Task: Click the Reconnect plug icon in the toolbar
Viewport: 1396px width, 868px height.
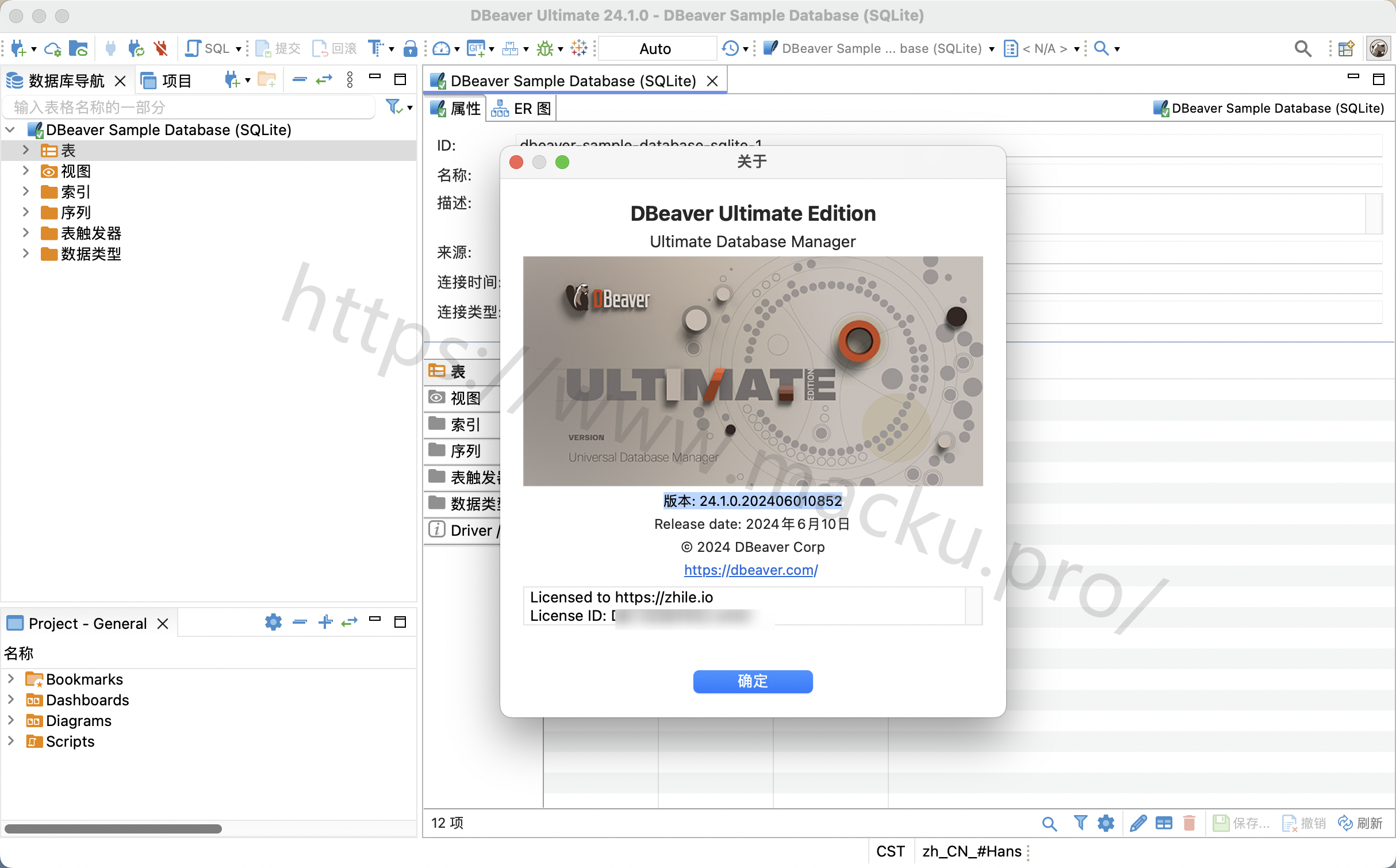Action: 136,49
